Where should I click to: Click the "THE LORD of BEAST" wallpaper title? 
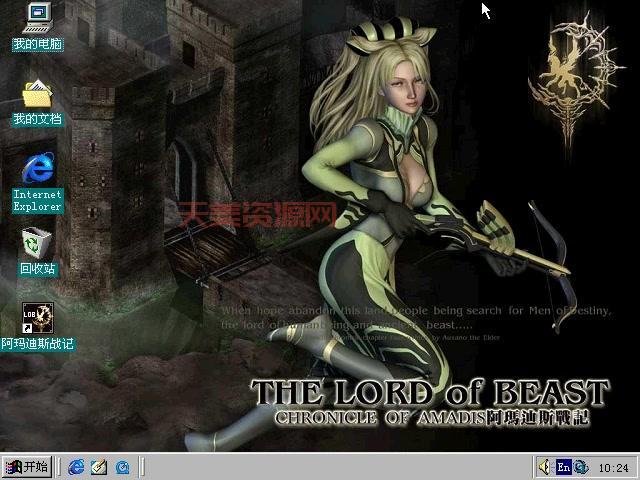[429, 392]
